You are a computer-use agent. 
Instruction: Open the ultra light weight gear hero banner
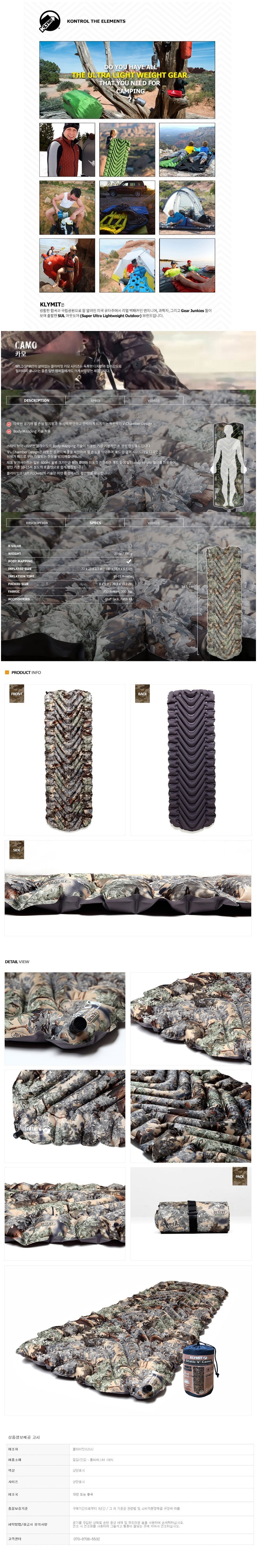point(127,80)
